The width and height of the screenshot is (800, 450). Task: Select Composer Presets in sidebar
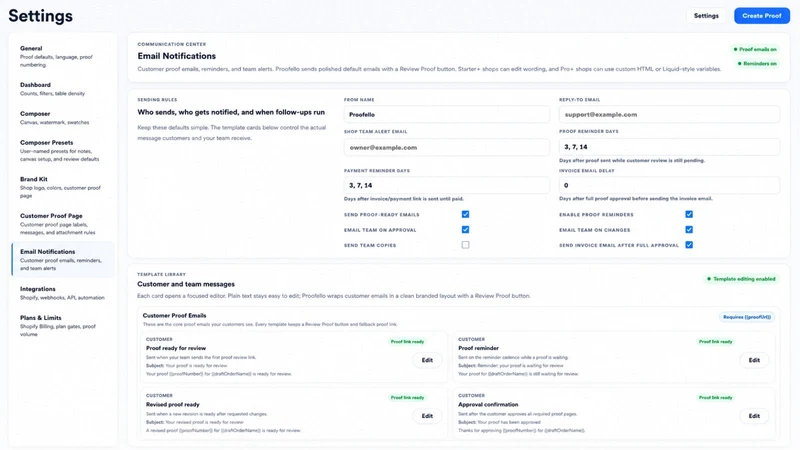[62, 151]
